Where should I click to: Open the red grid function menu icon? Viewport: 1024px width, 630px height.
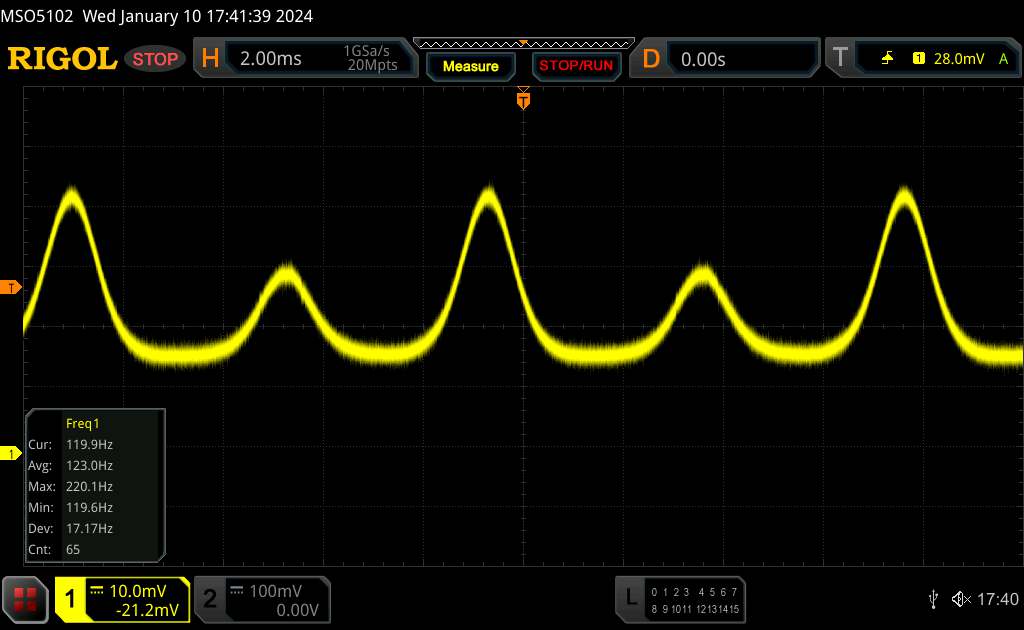click(x=25, y=599)
